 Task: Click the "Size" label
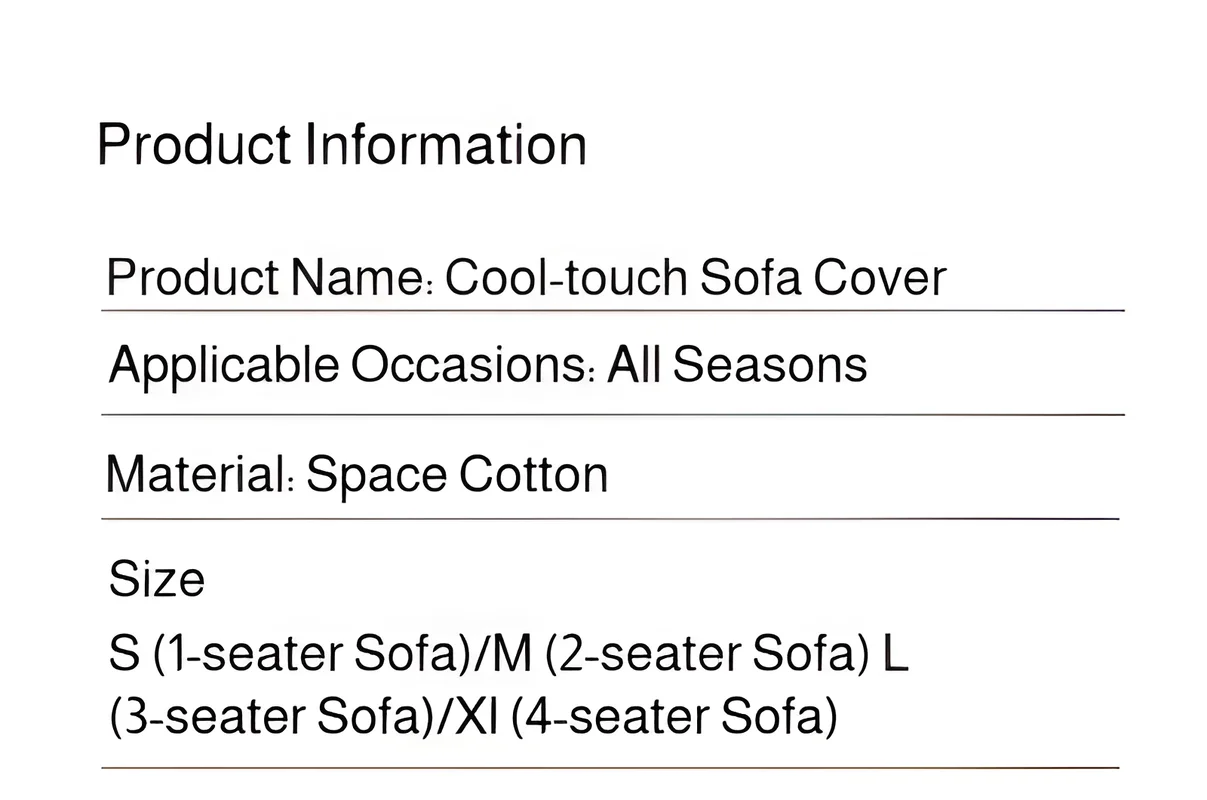[x=156, y=579]
